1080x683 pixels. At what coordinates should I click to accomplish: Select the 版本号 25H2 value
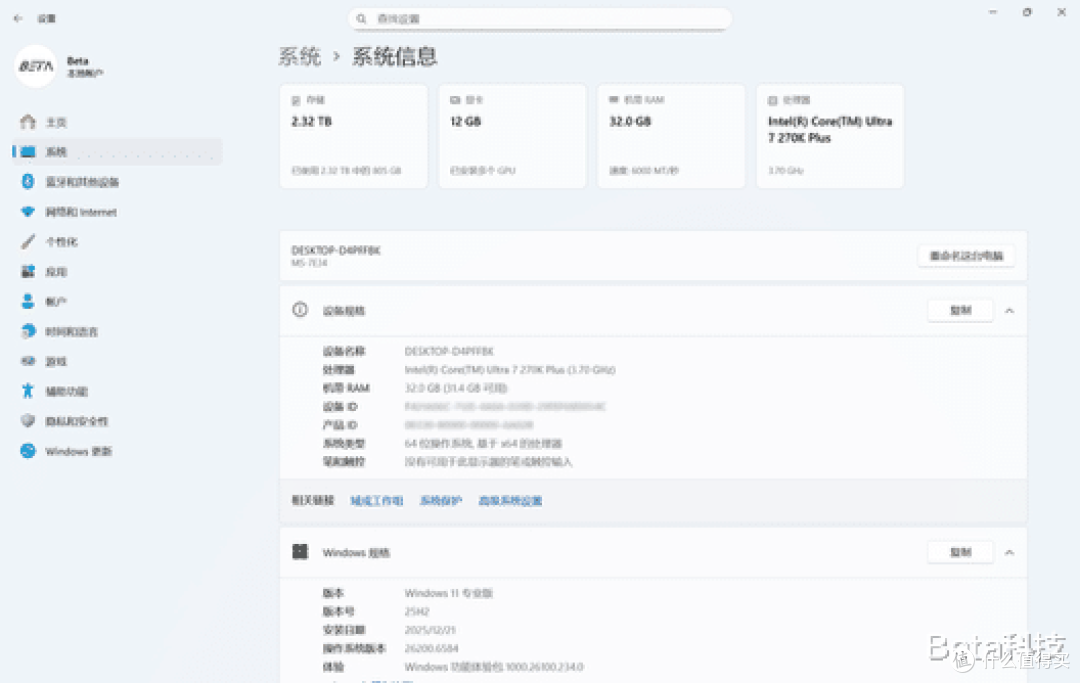[x=417, y=611]
